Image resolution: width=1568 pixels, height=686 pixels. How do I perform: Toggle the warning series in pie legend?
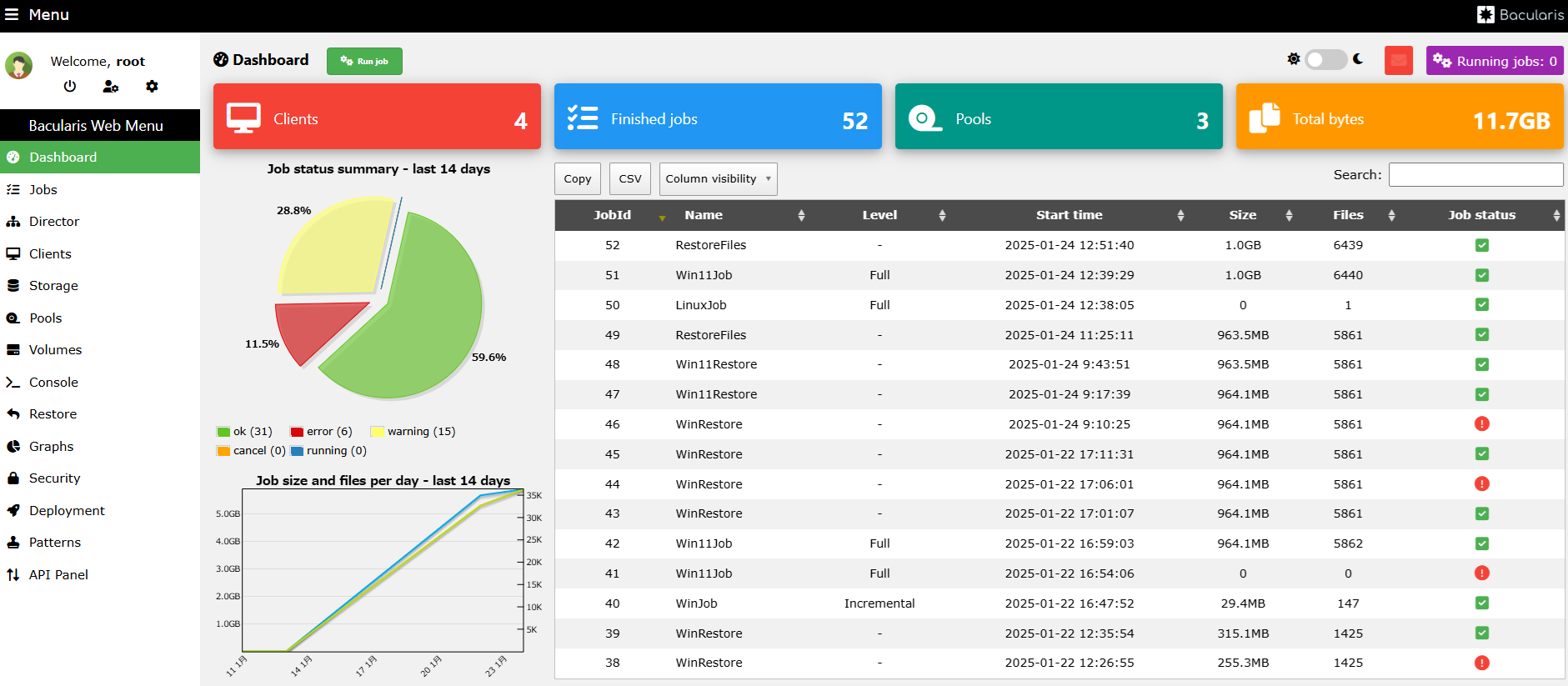tap(413, 432)
